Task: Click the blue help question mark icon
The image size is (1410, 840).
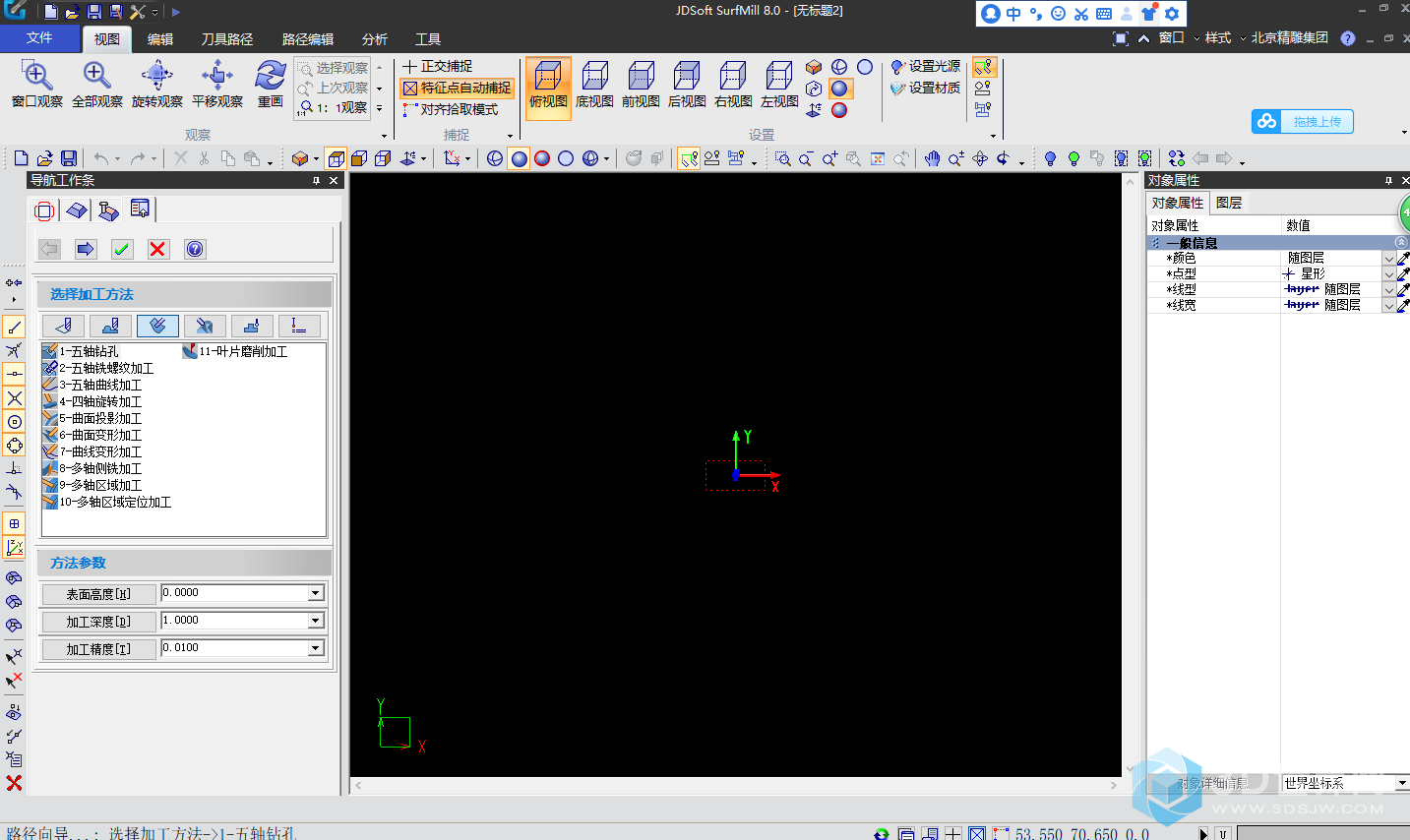Action: click(195, 249)
